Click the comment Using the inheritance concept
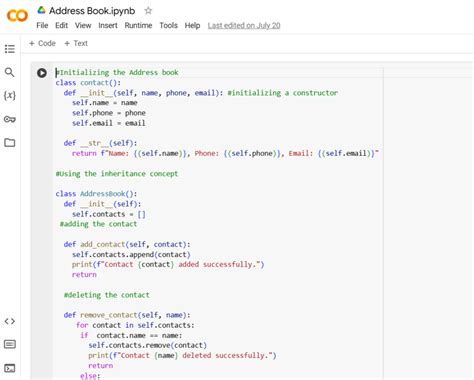Viewport: 474px width, 380px height. click(117, 174)
